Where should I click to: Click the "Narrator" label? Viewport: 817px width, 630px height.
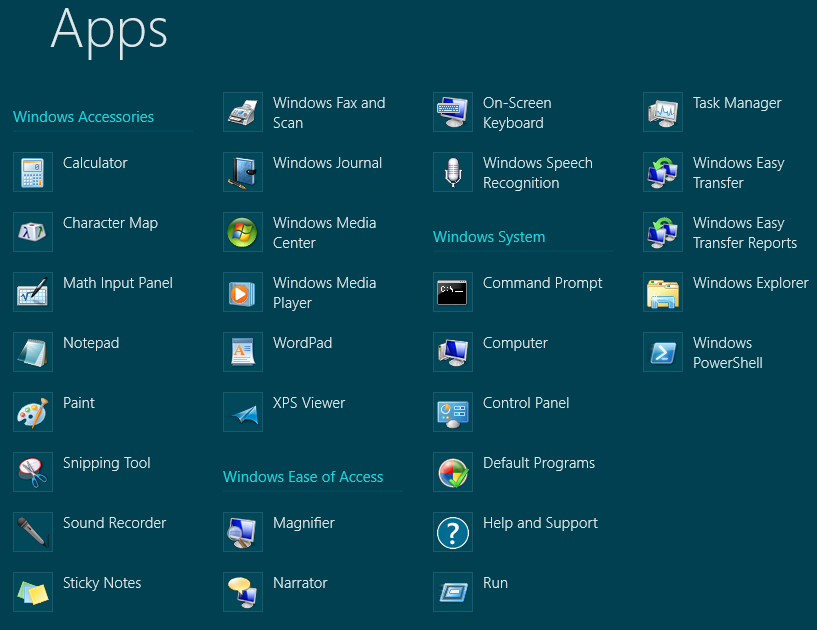[x=300, y=583]
